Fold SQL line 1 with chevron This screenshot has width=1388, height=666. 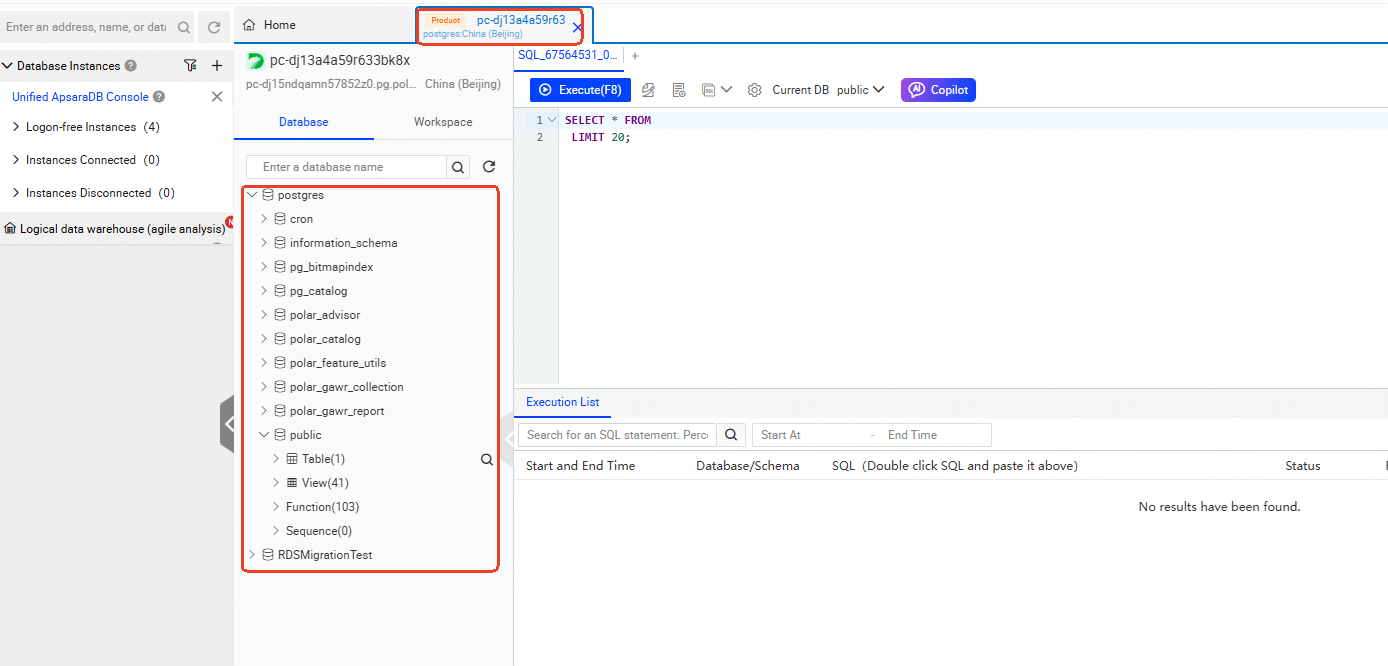pos(552,120)
